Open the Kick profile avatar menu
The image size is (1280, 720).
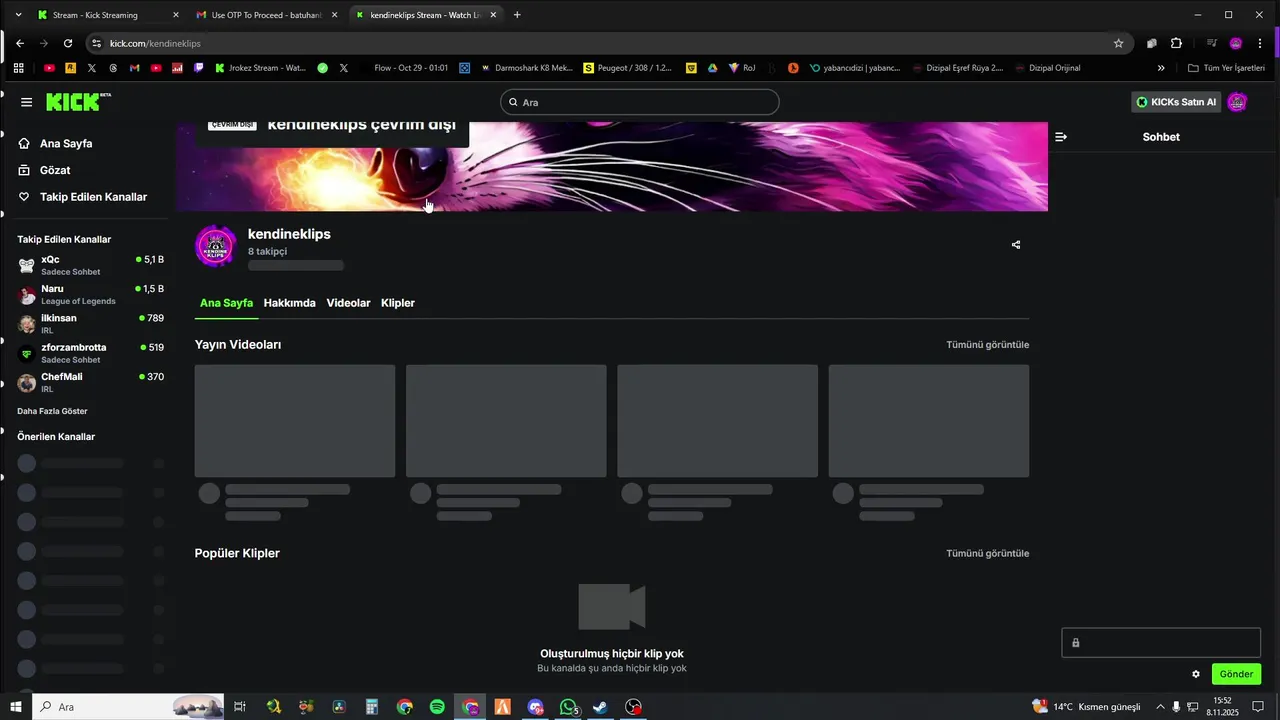pyautogui.click(x=1237, y=102)
